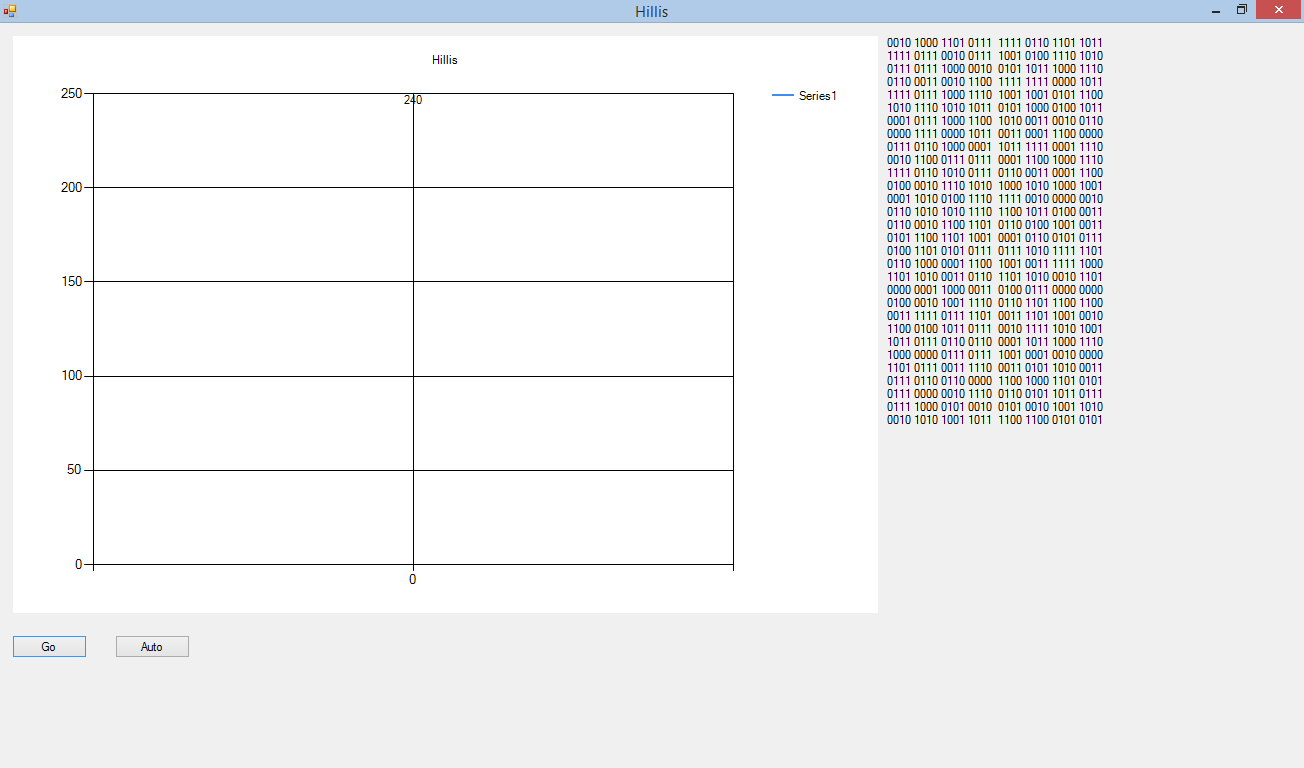Restore down the Hillis window
Viewport: 1304px width, 768px height.
point(1242,10)
